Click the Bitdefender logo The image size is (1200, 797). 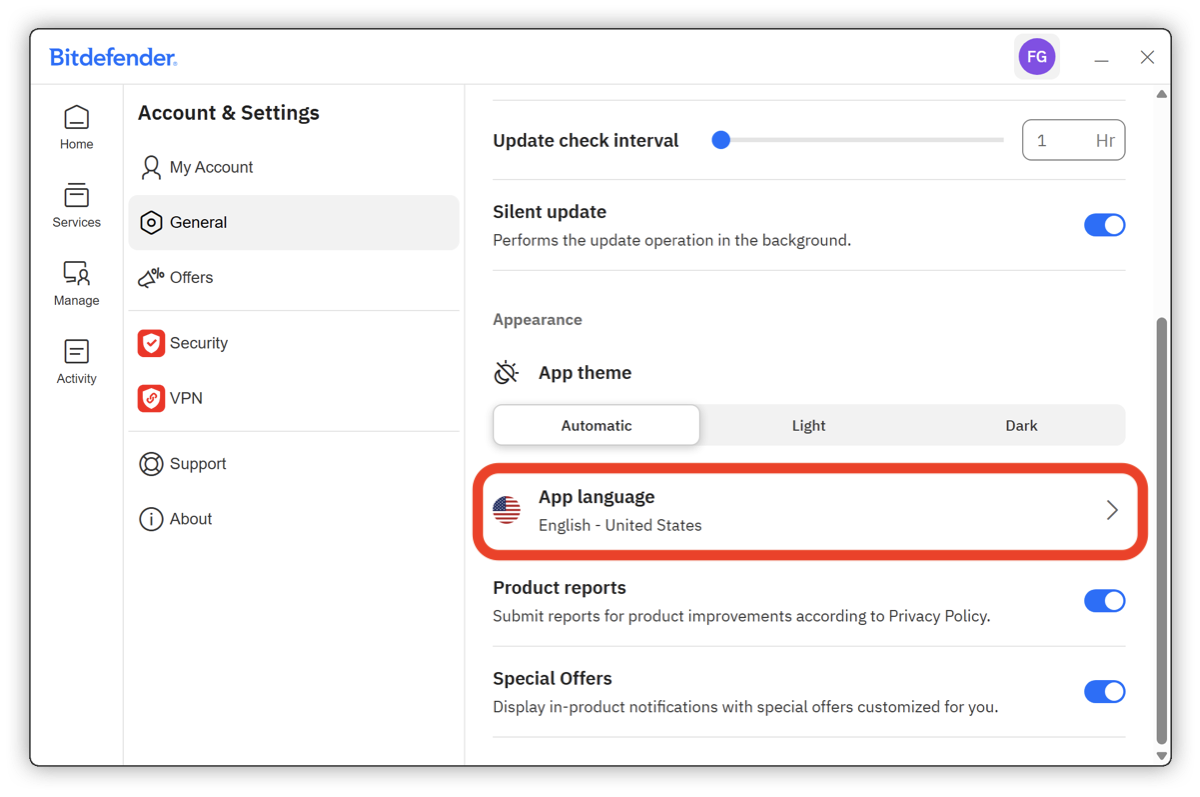[x=113, y=58]
